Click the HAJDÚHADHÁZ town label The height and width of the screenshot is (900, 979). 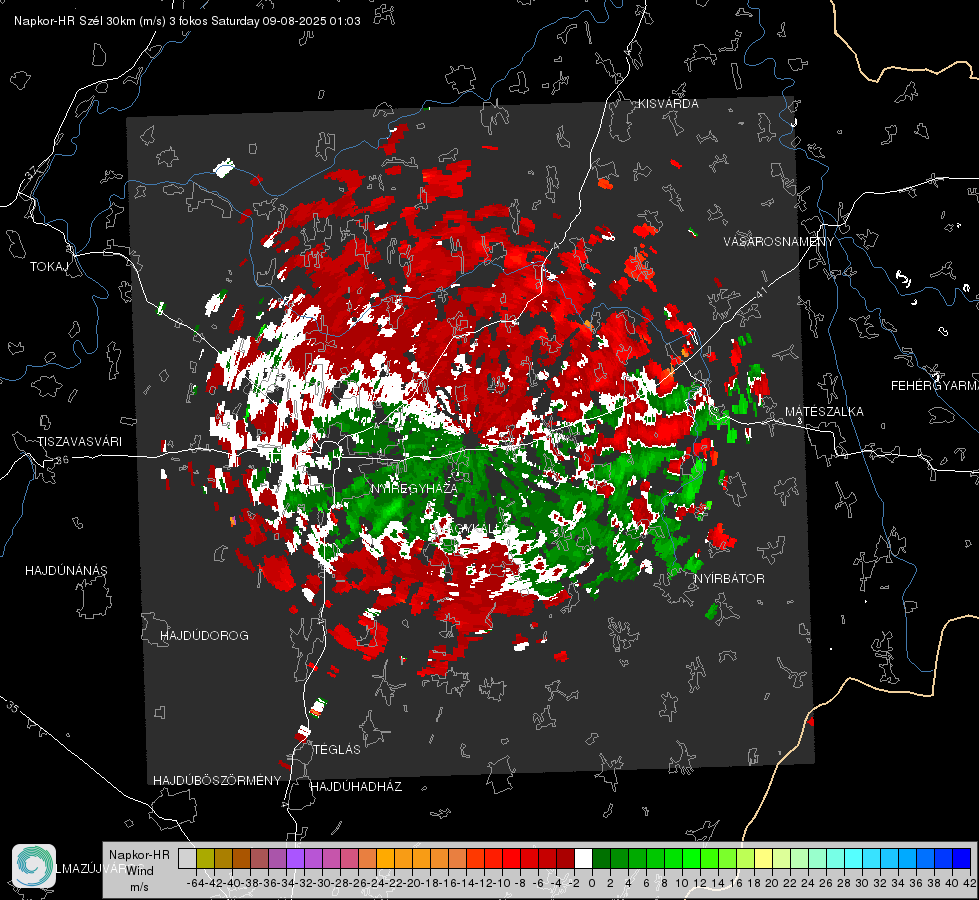tap(356, 787)
